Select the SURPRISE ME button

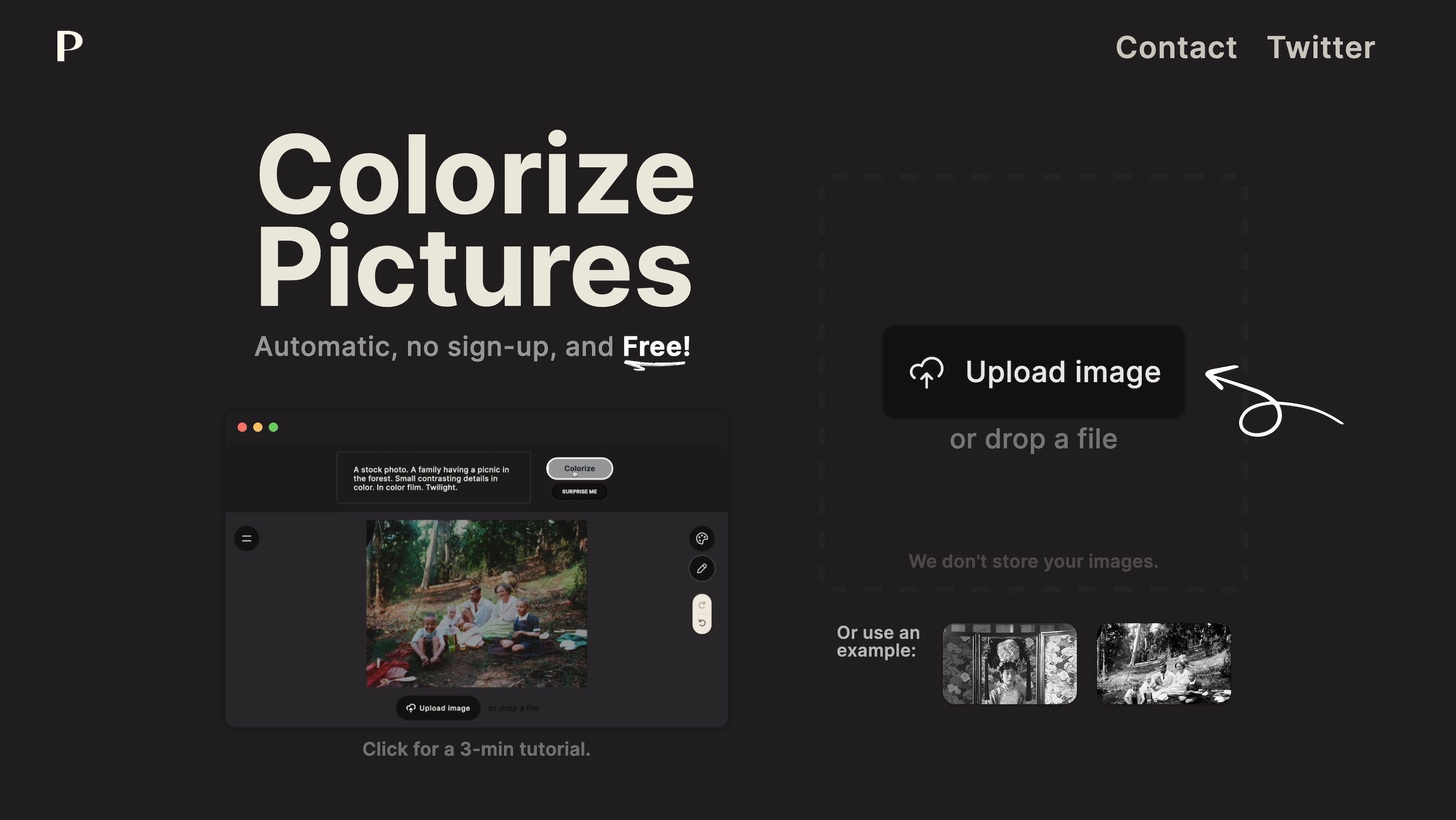point(579,491)
